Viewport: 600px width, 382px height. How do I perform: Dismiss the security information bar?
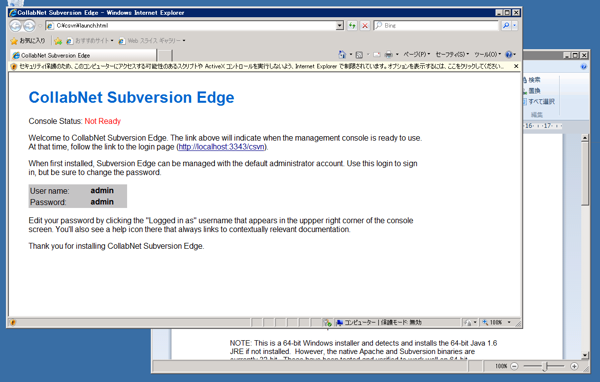[516, 66]
